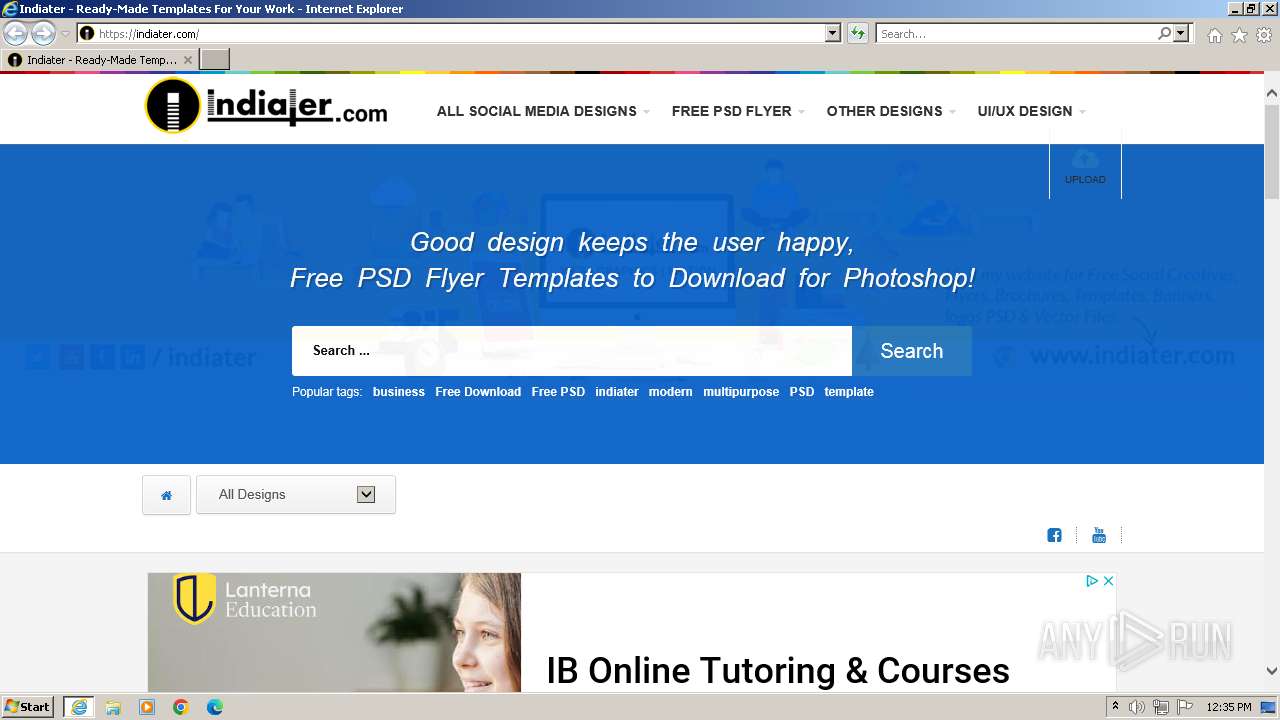Click the blue home icon button
Image resolution: width=1280 pixels, height=720 pixels.
166,495
